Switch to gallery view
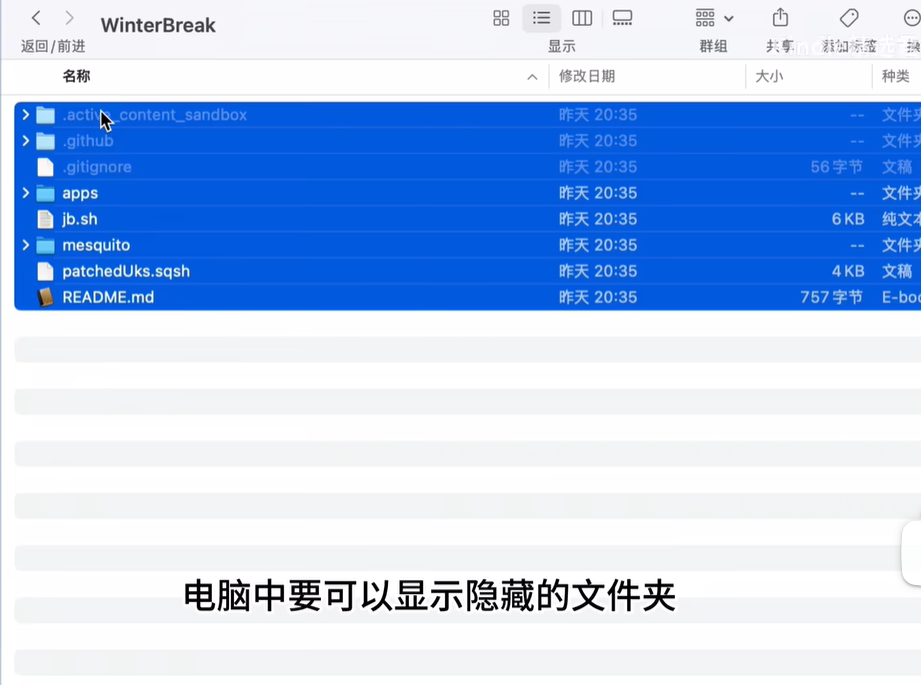 [622, 18]
